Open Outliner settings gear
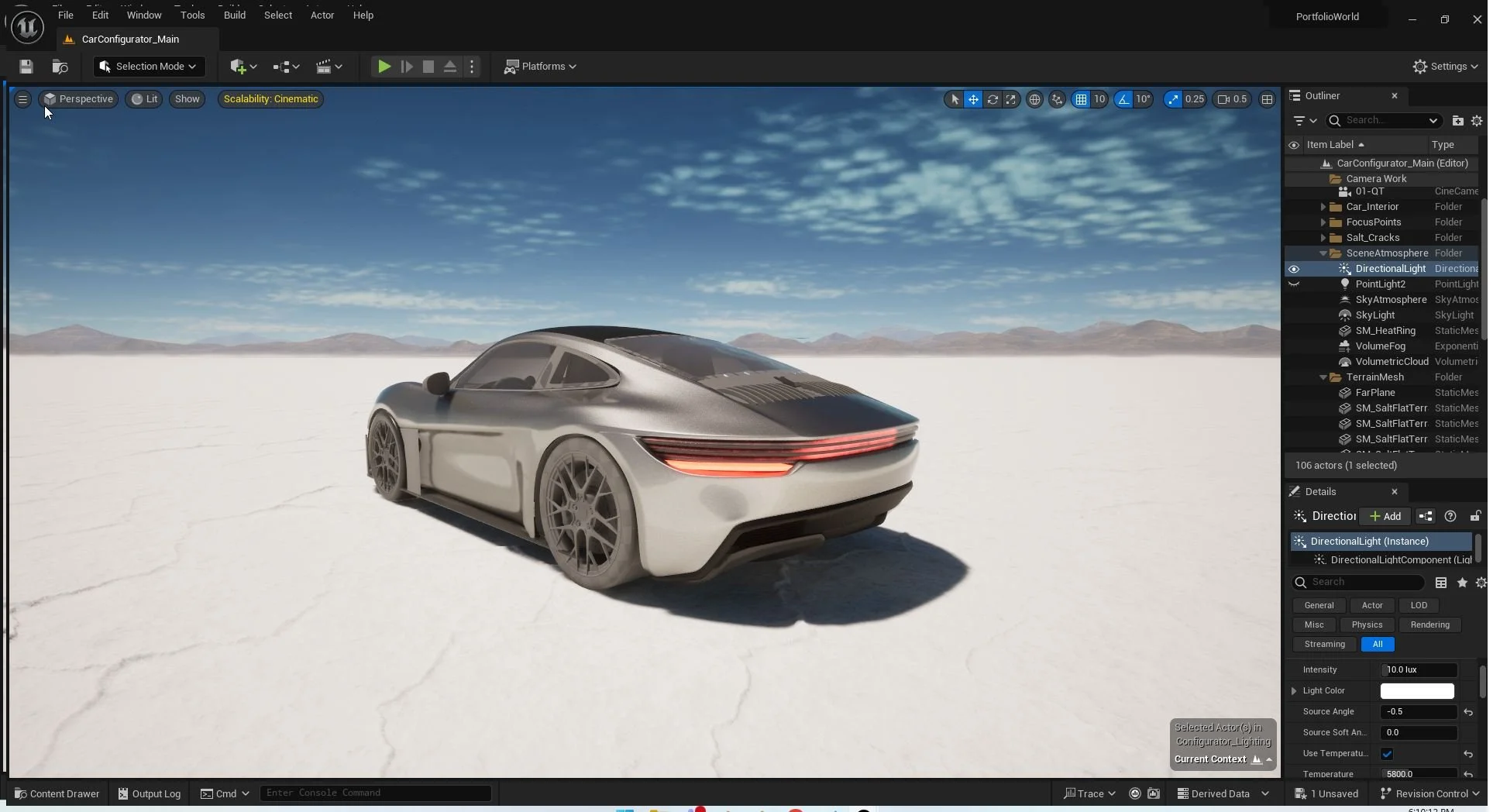The width and height of the screenshot is (1500, 812). [x=1477, y=121]
